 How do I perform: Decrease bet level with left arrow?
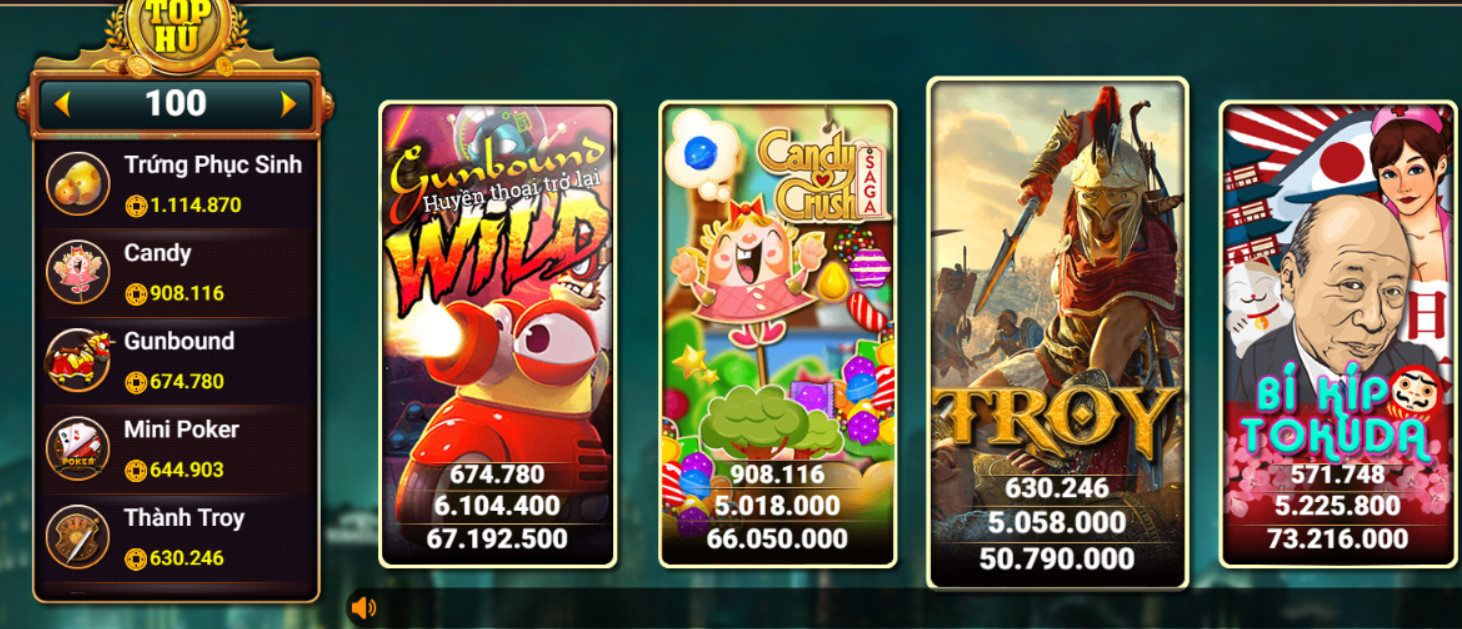(62, 104)
